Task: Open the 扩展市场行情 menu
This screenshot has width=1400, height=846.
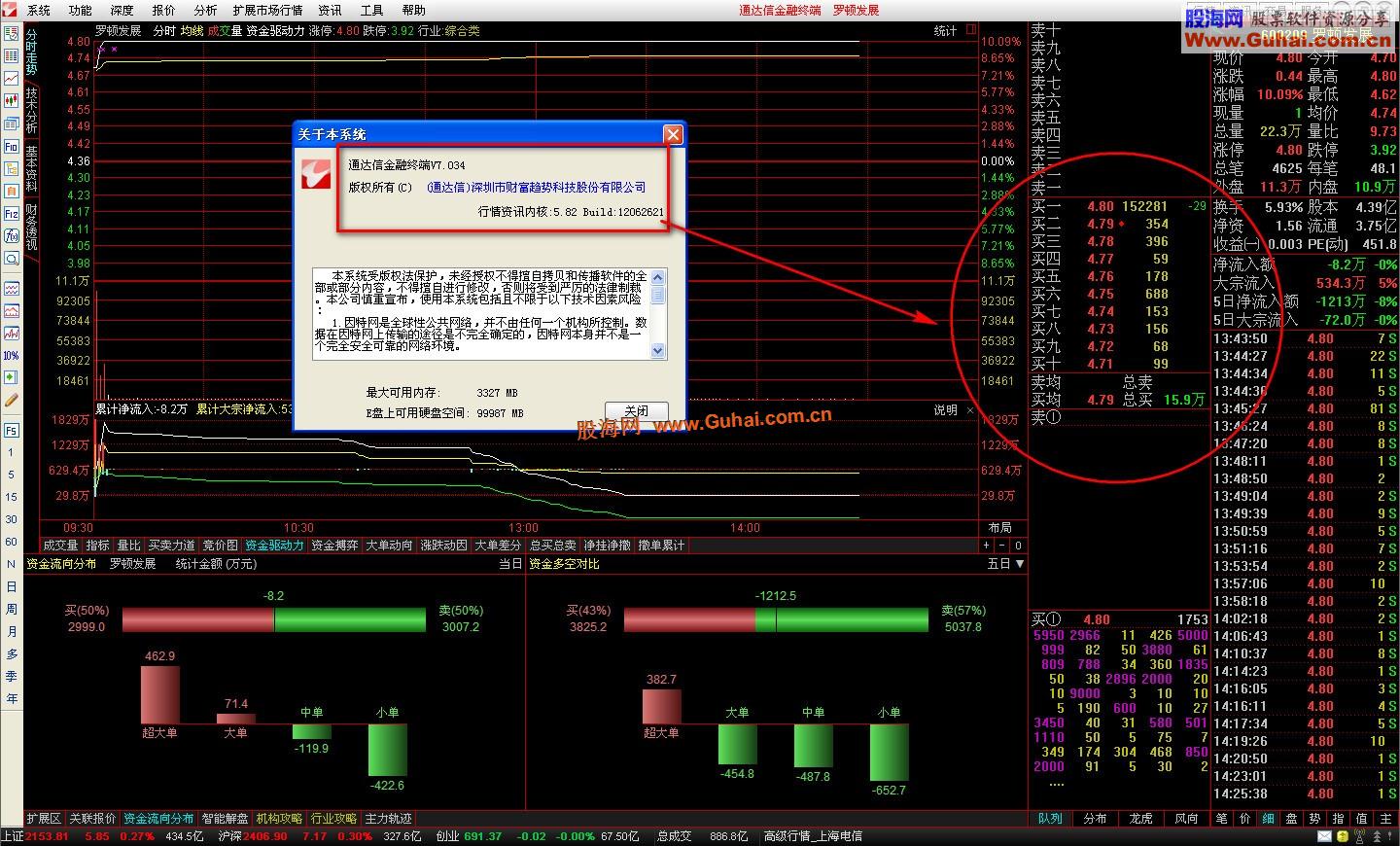Action: click(267, 10)
